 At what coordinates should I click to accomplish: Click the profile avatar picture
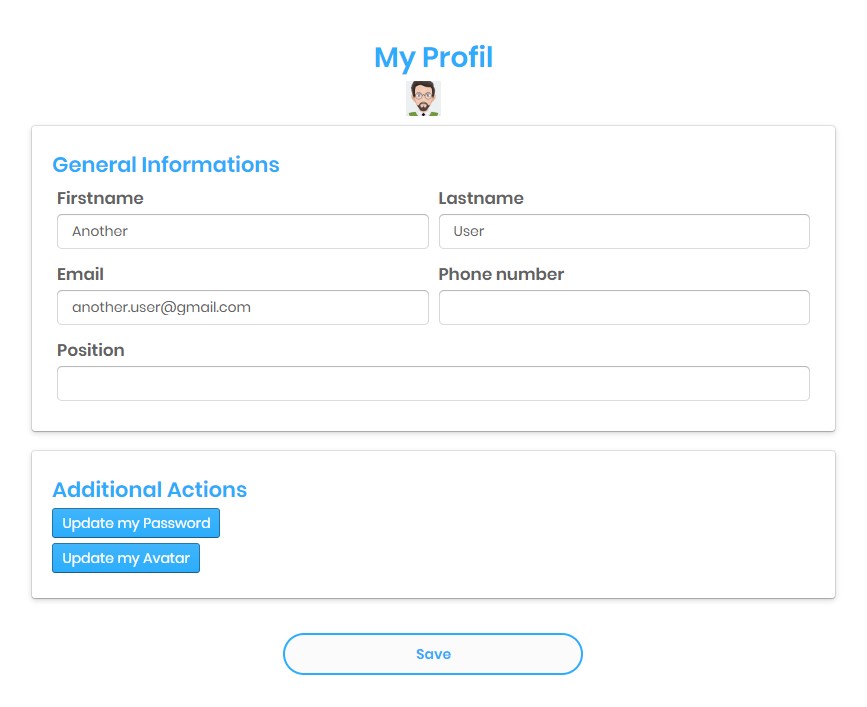[423, 98]
